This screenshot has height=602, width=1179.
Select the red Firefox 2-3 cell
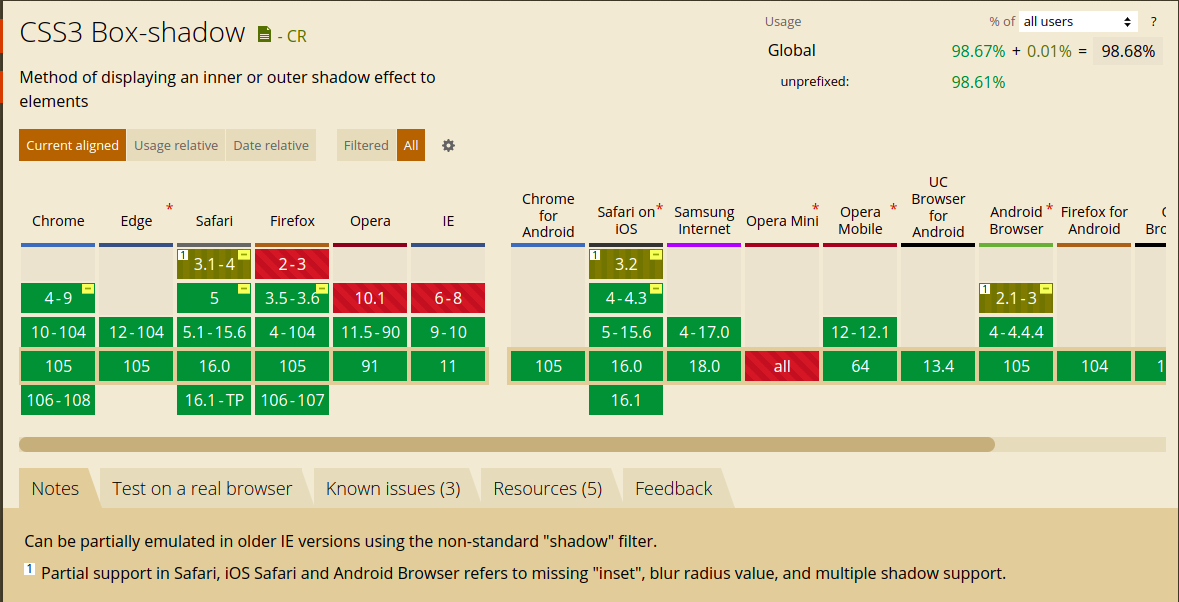292,265
